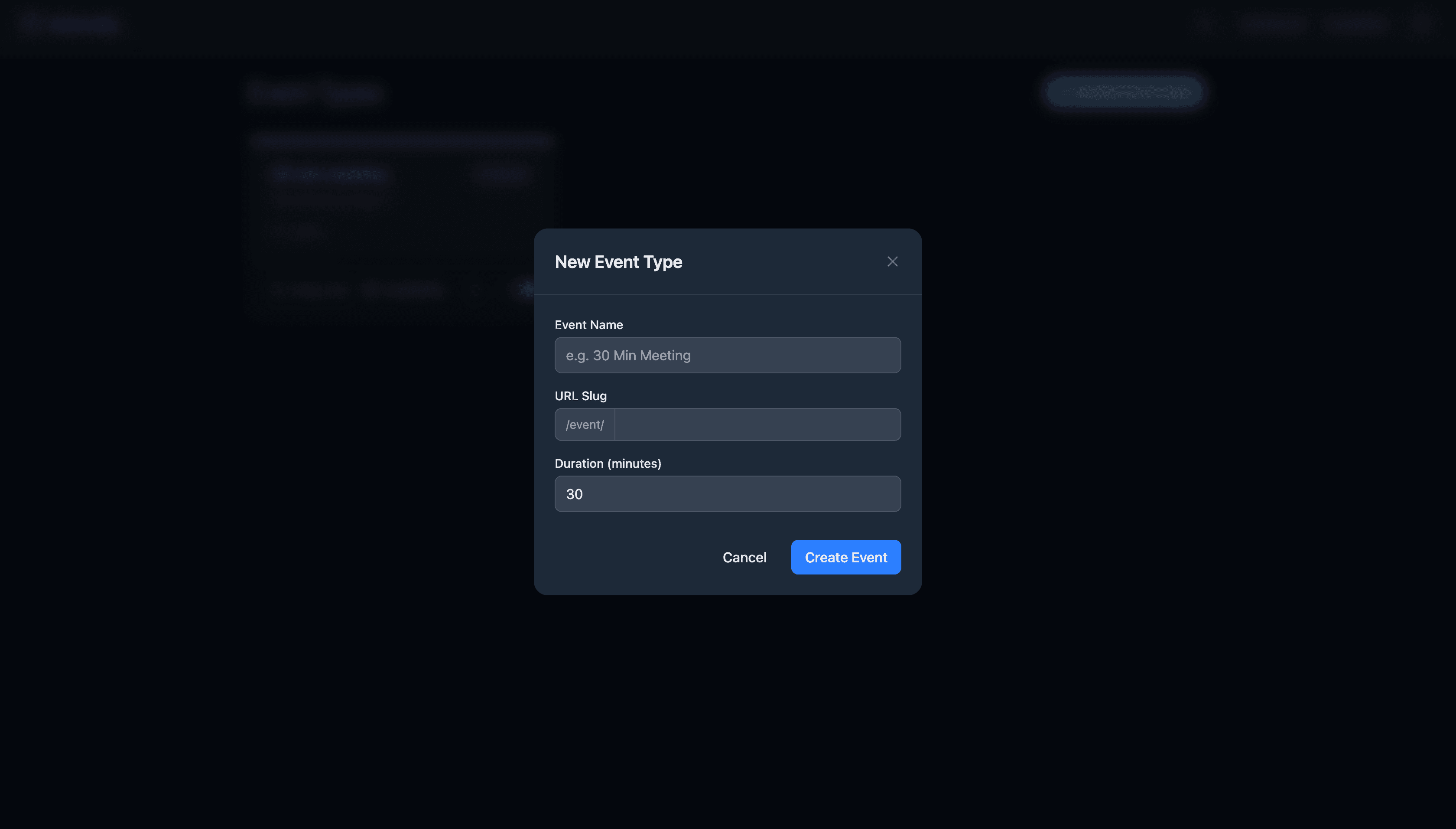Click the Event Types page heading
1456x829 pixels.
(x=315, y=93)
